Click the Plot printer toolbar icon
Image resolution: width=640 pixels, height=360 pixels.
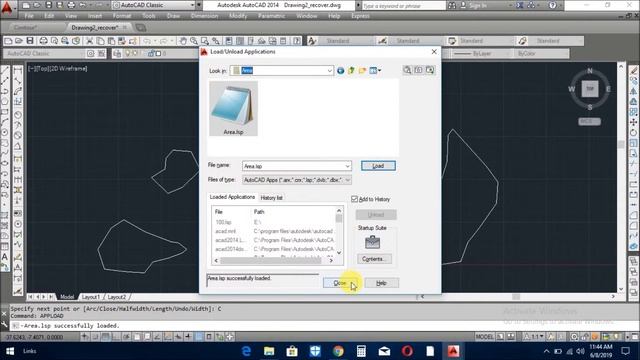[43, 41]
